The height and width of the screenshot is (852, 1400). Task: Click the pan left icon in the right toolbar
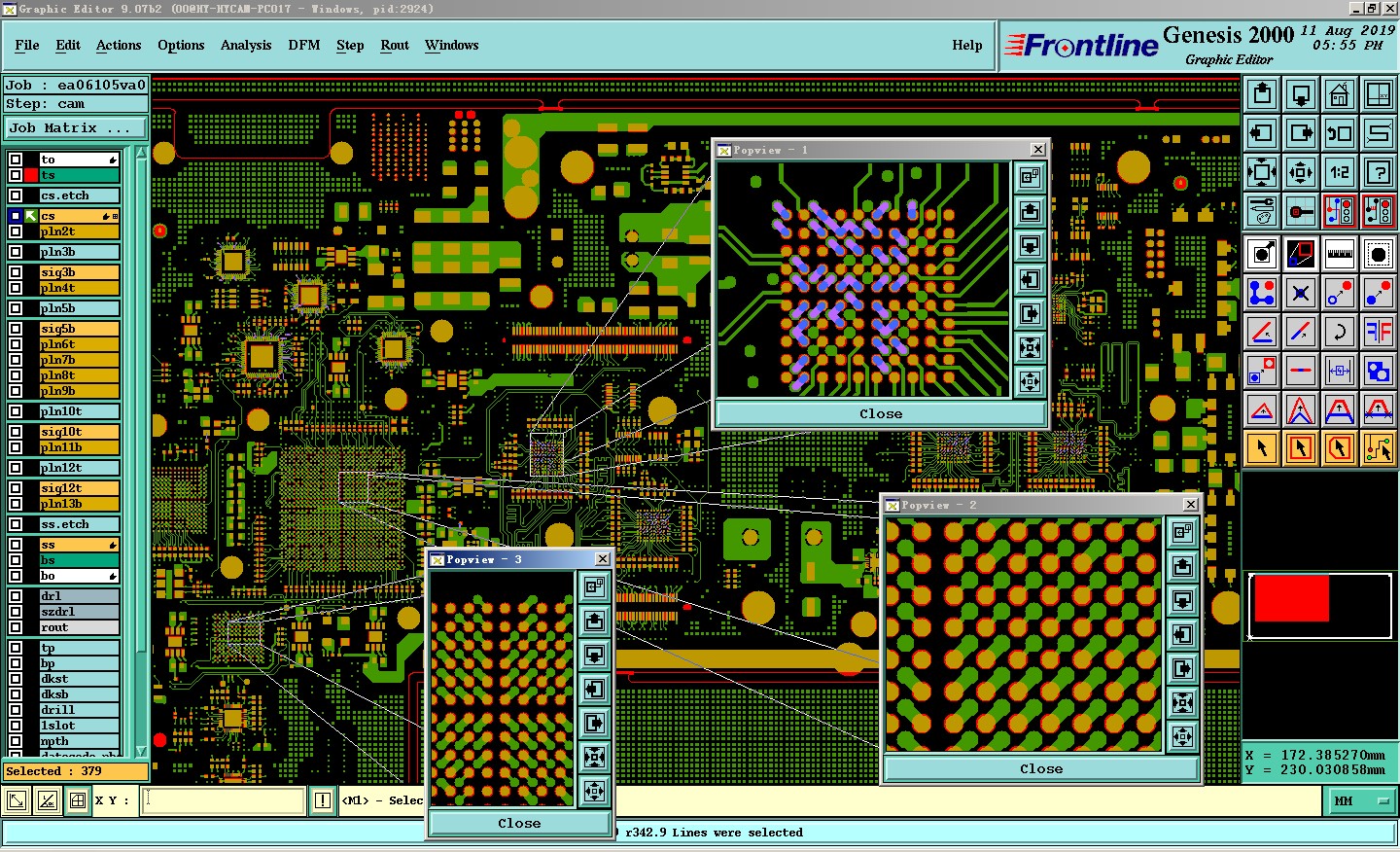coord(1262,133)
